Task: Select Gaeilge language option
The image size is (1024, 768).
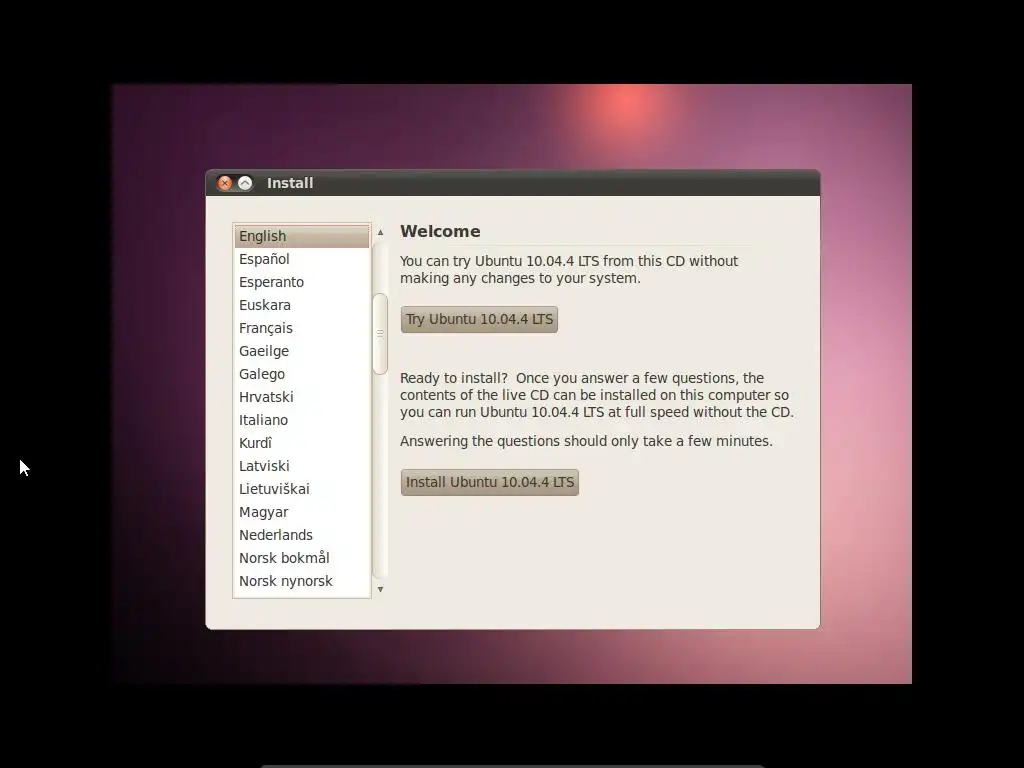Action: coord(302,351)
